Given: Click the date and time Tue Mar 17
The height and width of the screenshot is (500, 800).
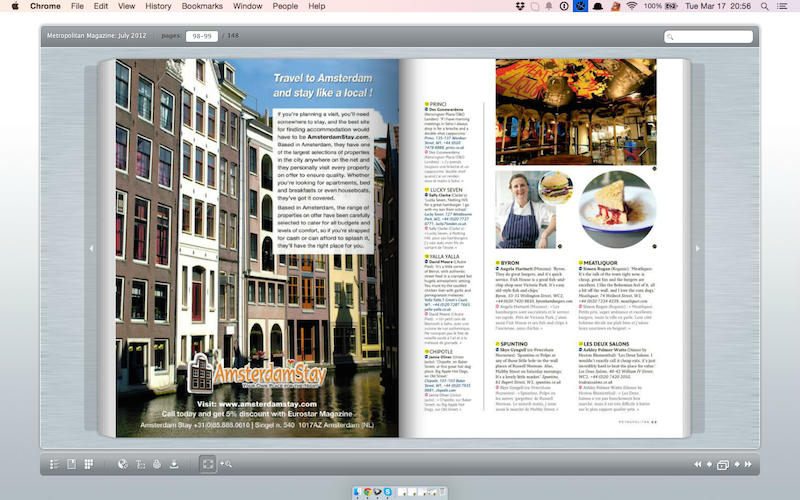Looking at the screenshot, I should [718, 6].
